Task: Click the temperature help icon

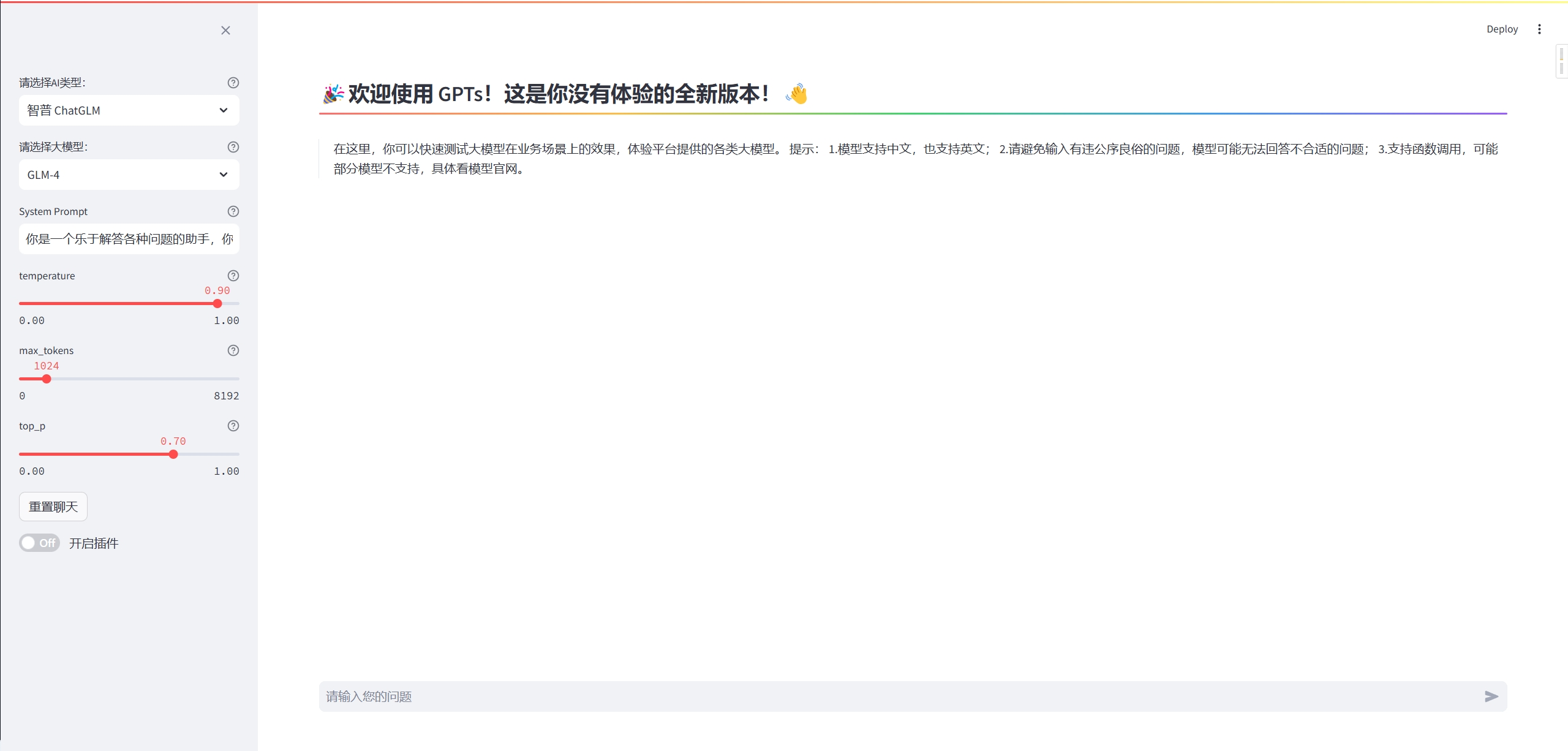Action: (233, 276)
